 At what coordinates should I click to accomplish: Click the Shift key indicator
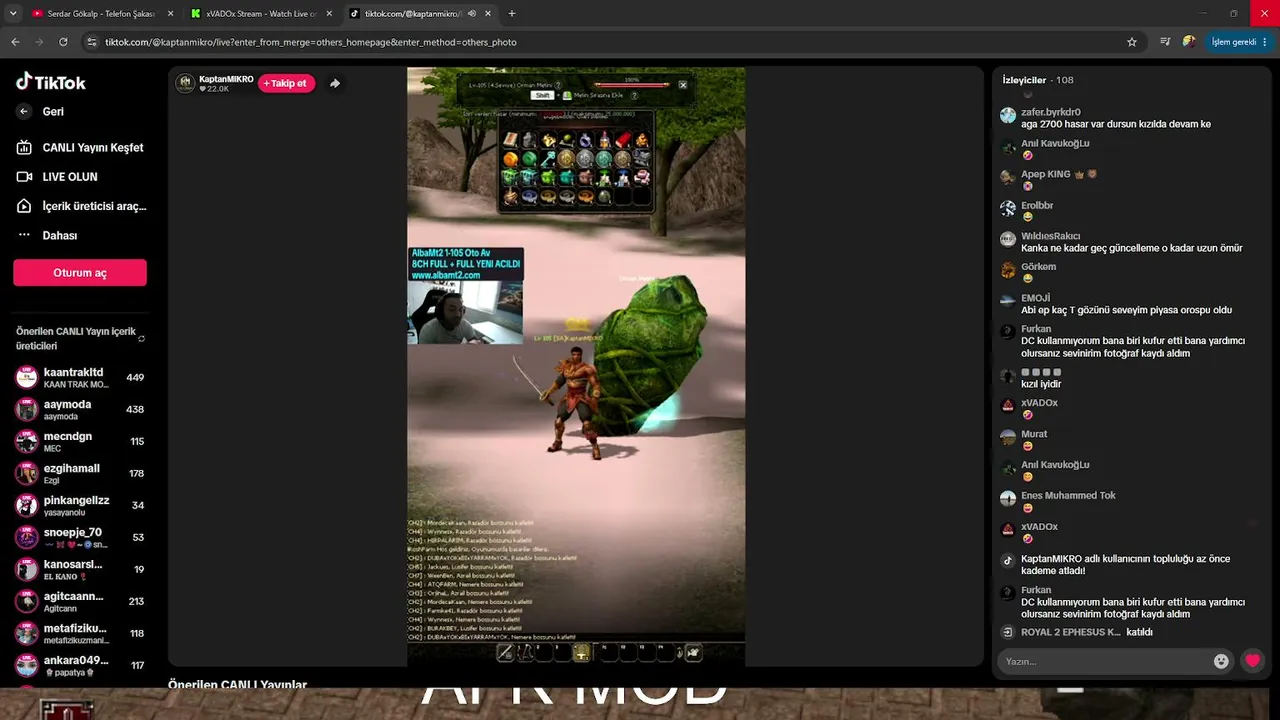(x=542, y=96)
